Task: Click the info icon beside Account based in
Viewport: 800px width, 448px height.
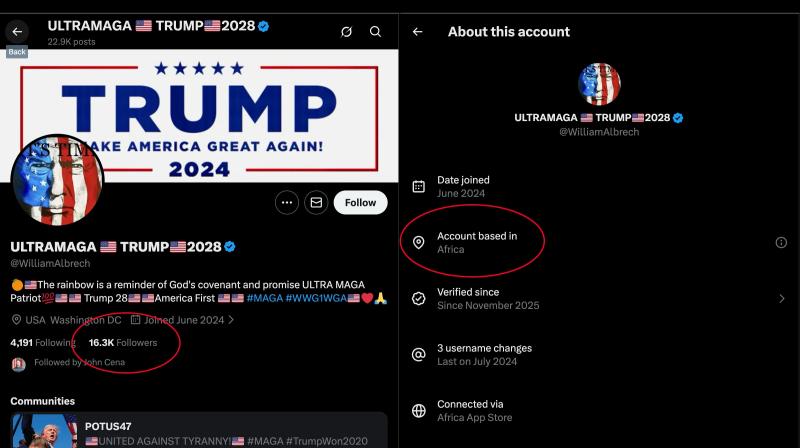Action: [x=781, y=242]
